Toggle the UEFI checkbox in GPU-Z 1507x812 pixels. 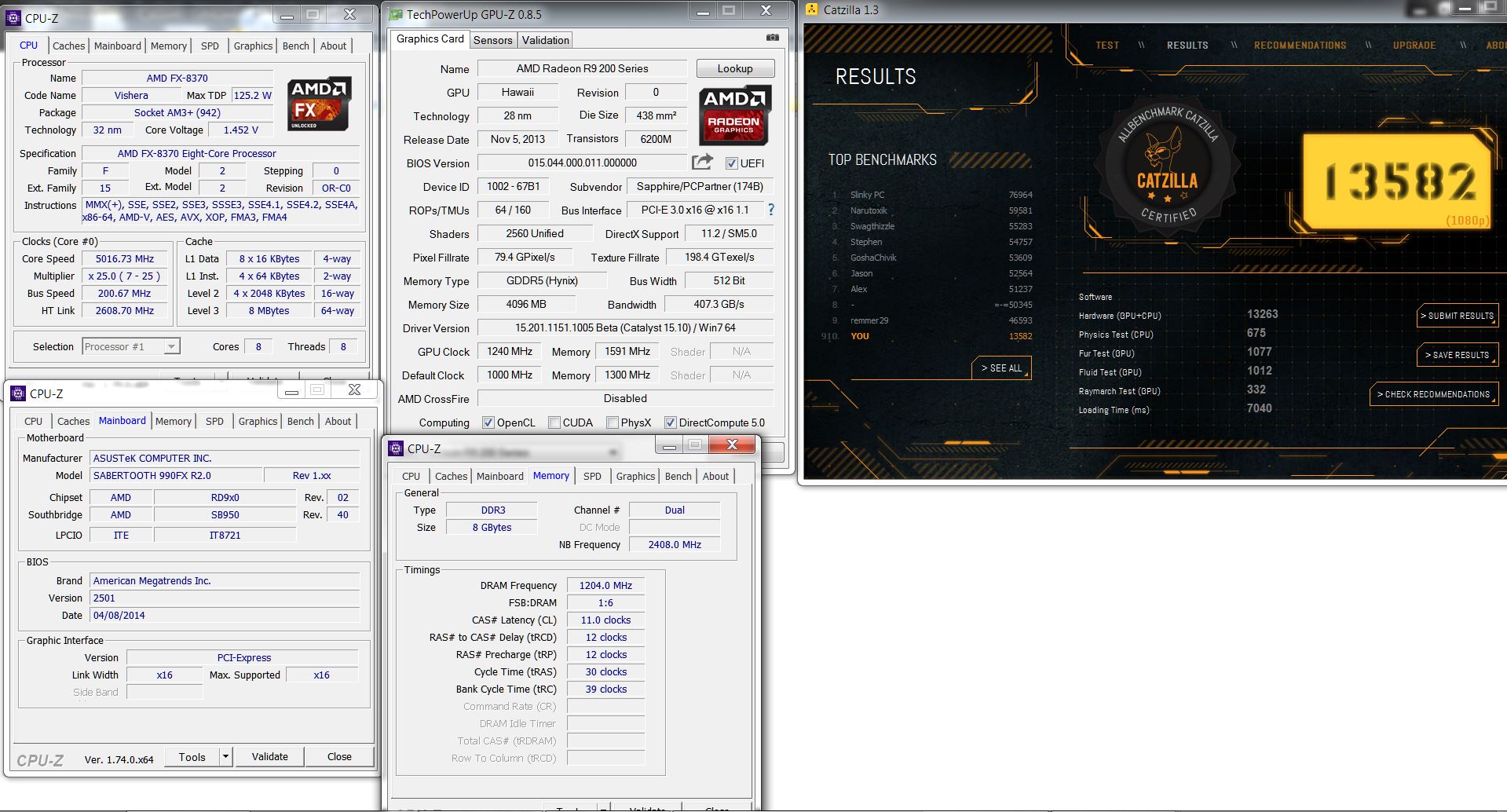point(732,163)
